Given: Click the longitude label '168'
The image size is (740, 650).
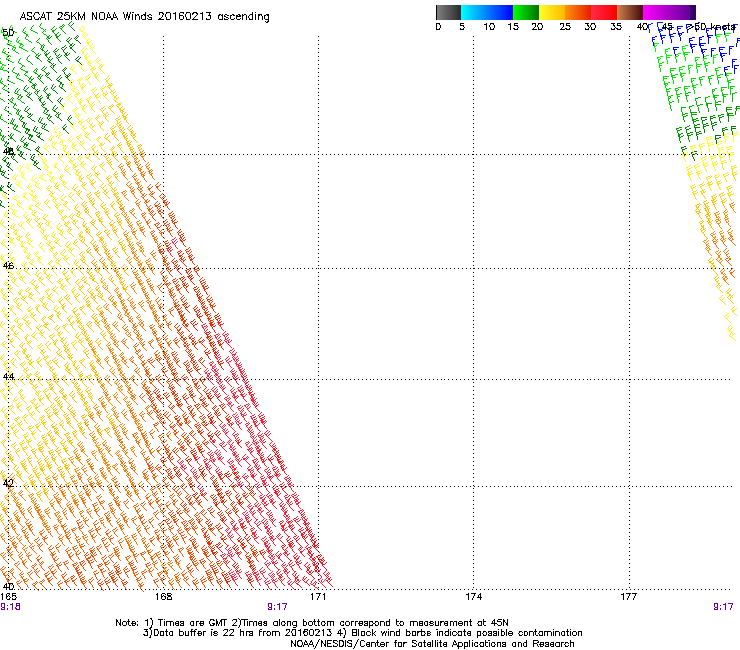Looking at the screenshot, I should (x=163, y=597).
